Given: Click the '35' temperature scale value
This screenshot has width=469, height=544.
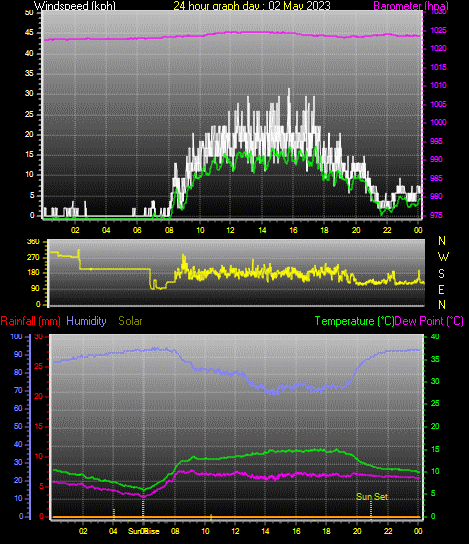Looking at the screenshot, I should click(x=435, y=359).
